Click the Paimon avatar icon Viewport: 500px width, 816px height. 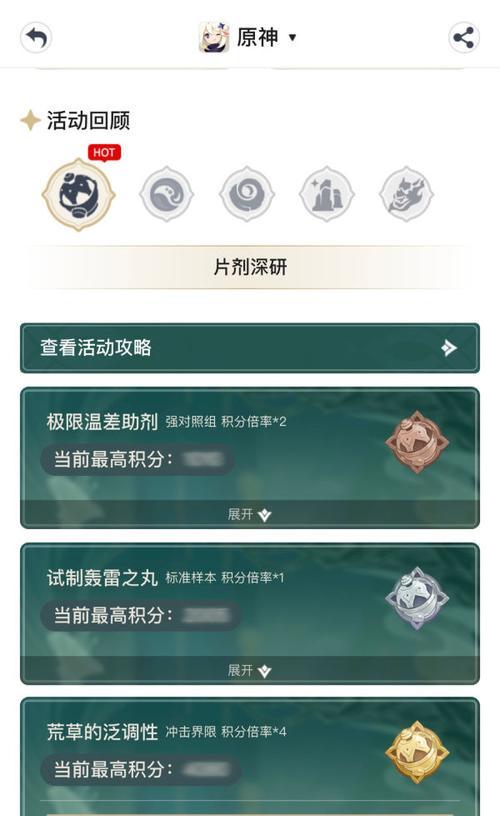(214, 37)
